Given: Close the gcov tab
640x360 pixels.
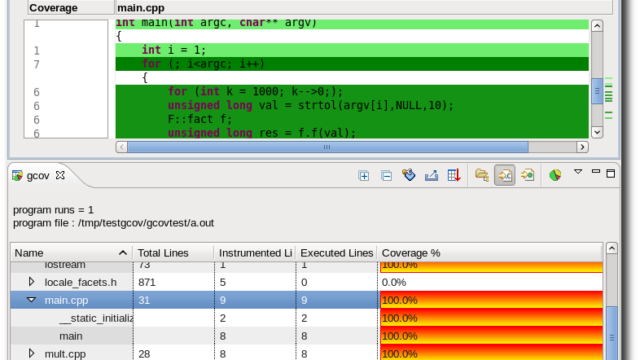Looking at the screenshot, I should tap(60, 175).
